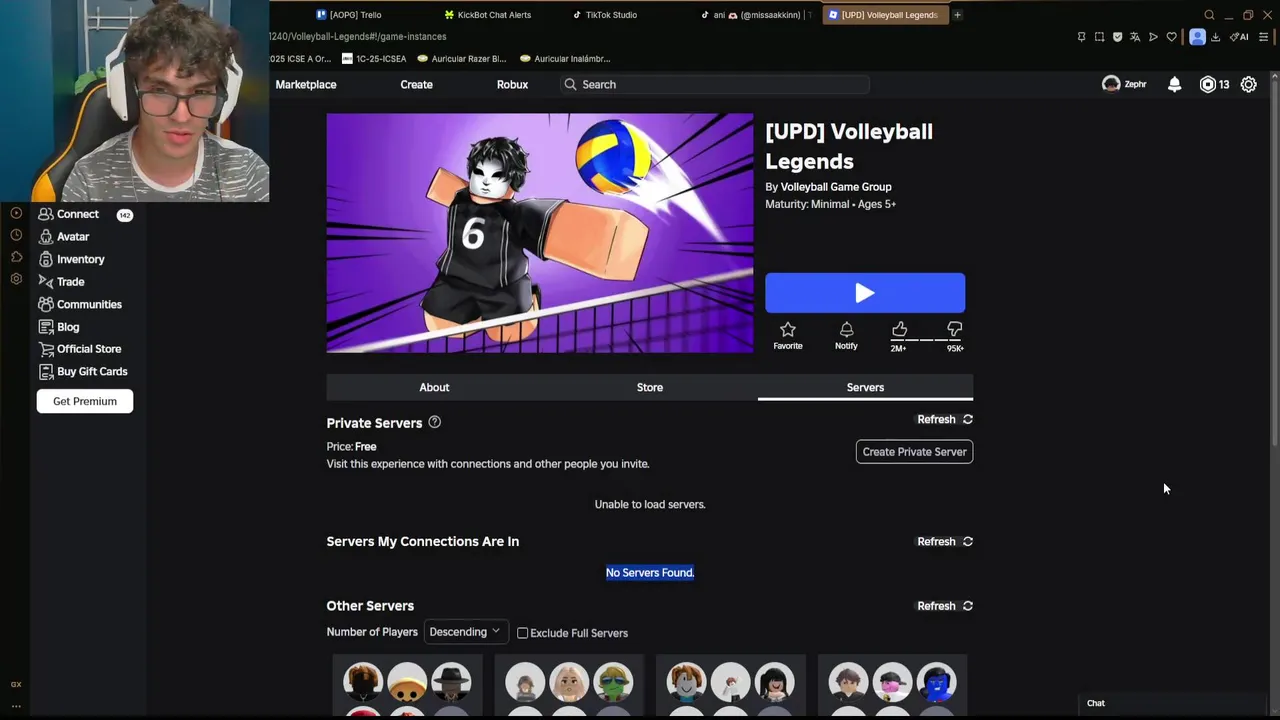1280x720 pixels.
Task: Open Robux in the top navigation
Action: (x=512, y=84)
